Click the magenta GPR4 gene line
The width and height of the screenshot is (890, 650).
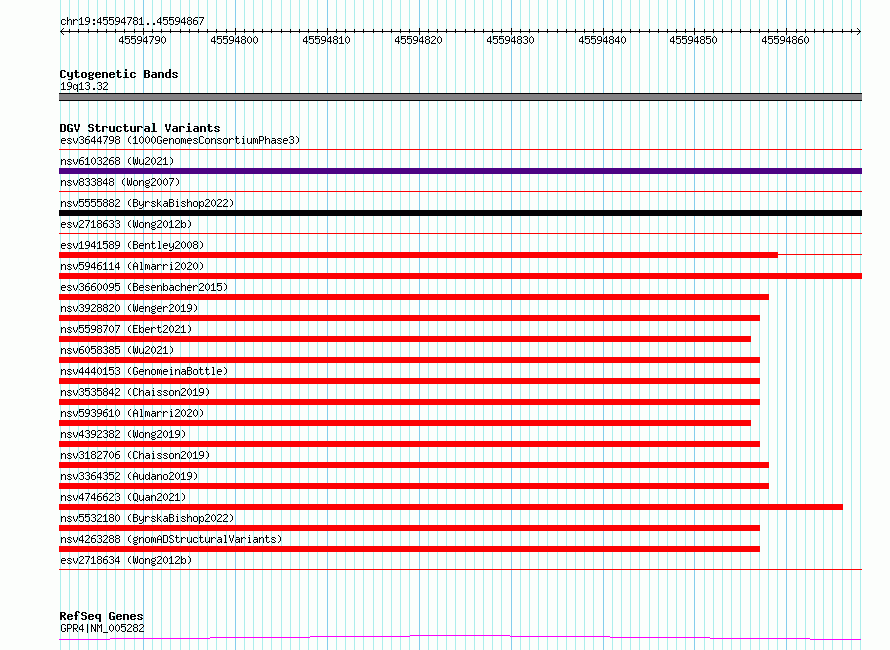460,637
